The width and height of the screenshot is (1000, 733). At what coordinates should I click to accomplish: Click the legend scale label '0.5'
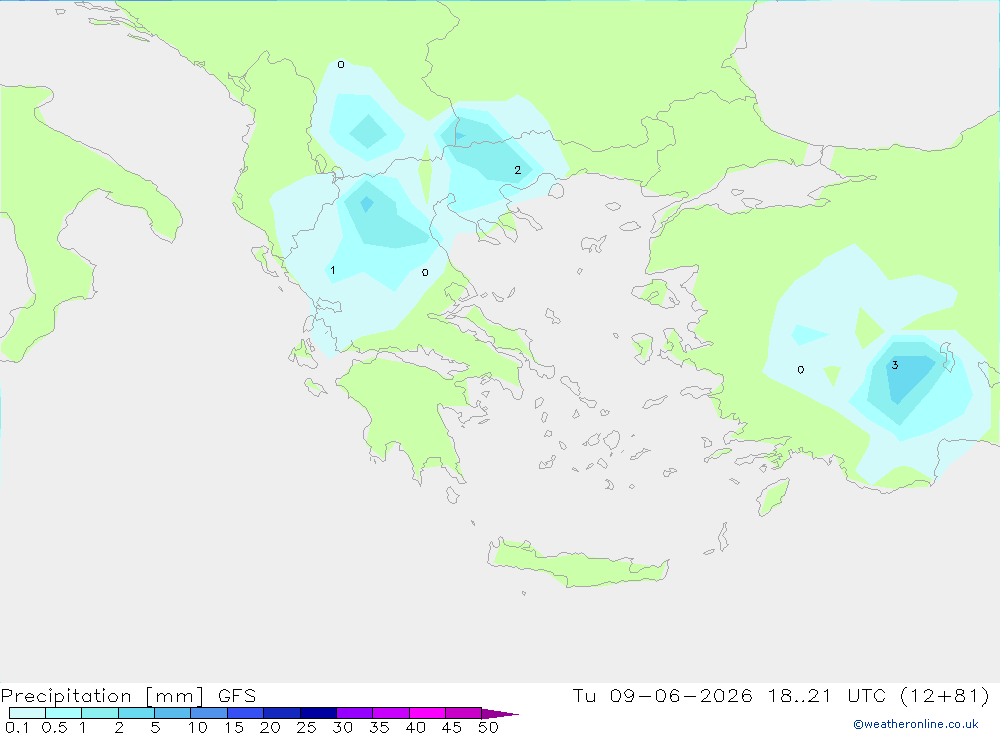point(54,727)
